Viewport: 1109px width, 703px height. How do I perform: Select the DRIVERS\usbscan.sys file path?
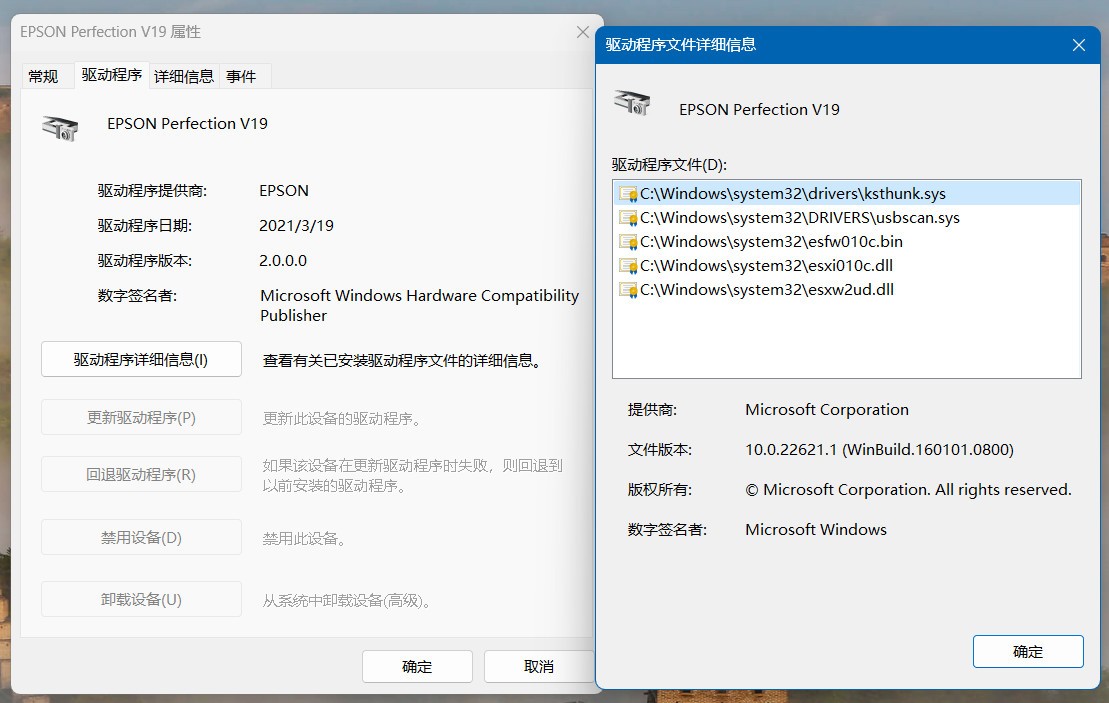click(847, 218)
